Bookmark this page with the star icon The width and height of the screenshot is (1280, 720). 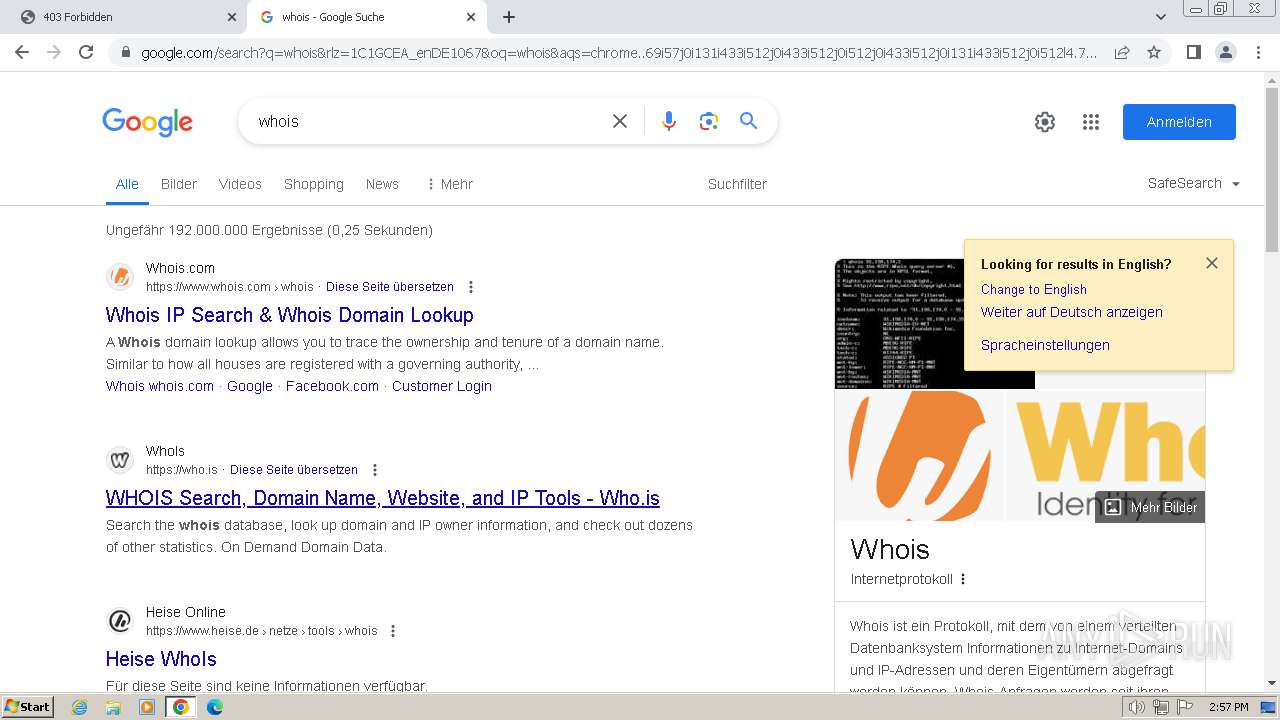coord(1154,52)
